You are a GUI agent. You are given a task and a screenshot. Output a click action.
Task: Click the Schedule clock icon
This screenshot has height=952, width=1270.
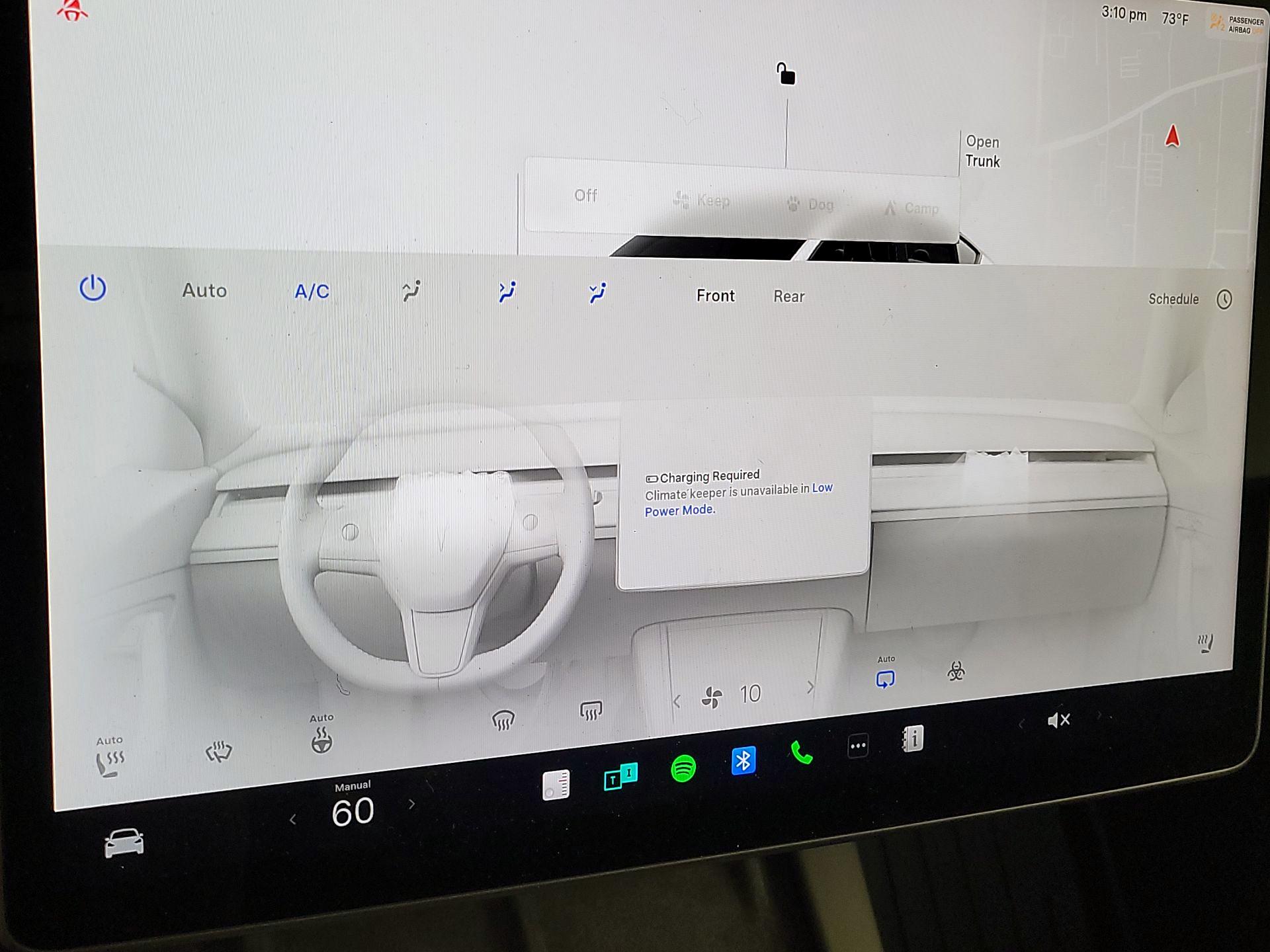point(1224,299)
